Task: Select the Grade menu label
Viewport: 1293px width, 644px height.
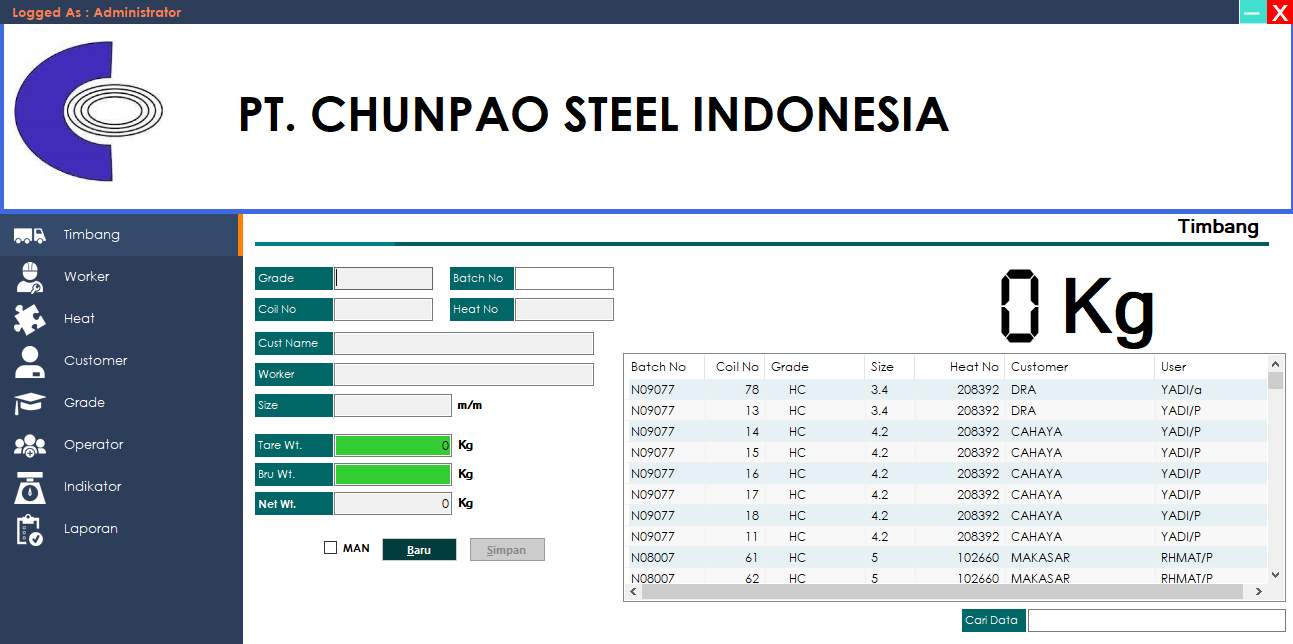Action: point(84,403)
